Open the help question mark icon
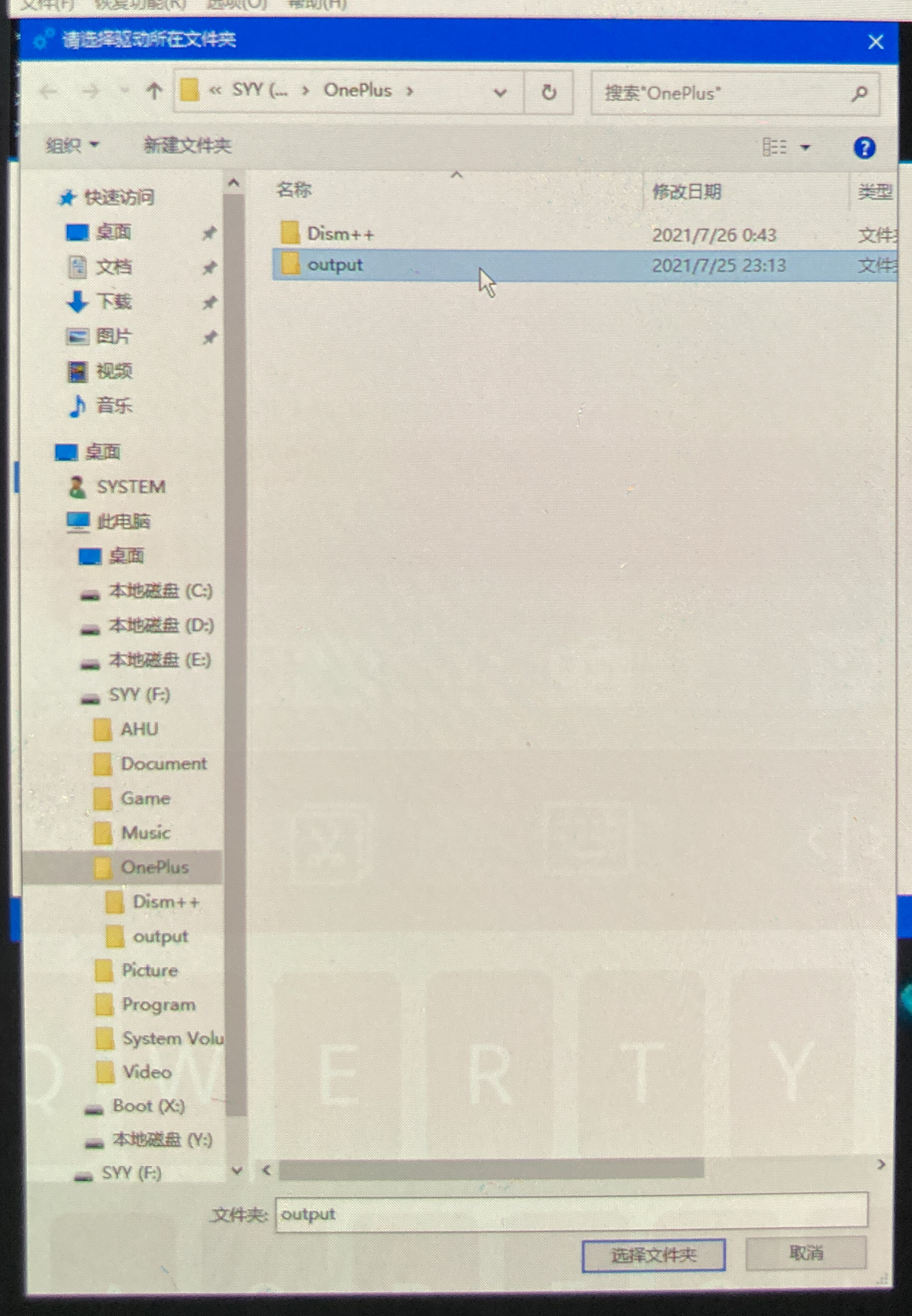The height and width of the screenshot is (1316, 912). [x=864, y=148]
